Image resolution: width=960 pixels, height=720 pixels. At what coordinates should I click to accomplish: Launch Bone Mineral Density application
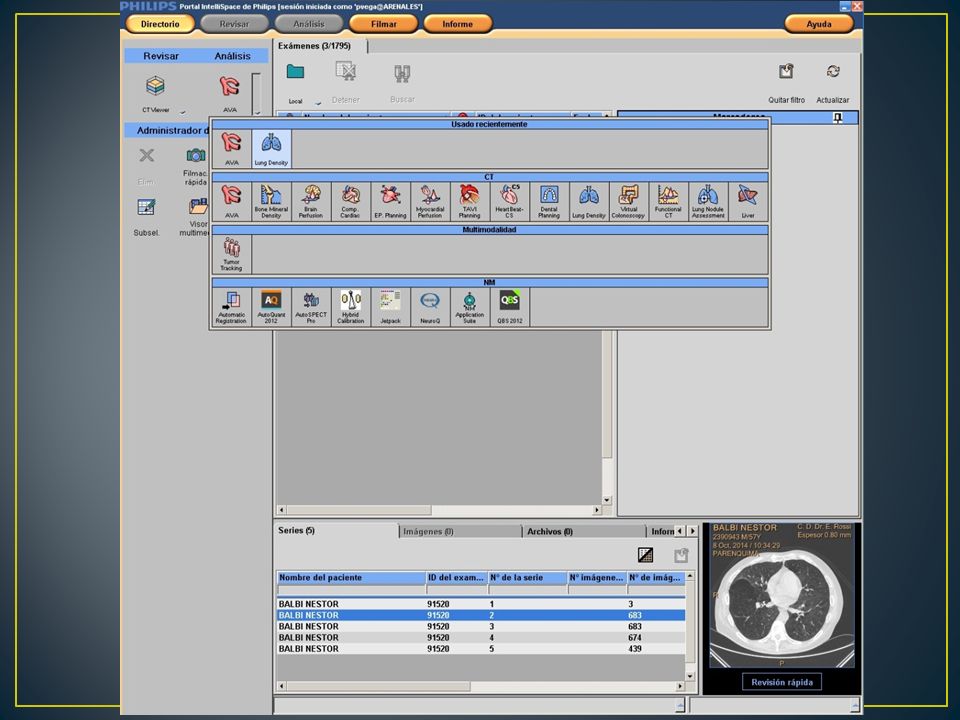coord(271,201)
